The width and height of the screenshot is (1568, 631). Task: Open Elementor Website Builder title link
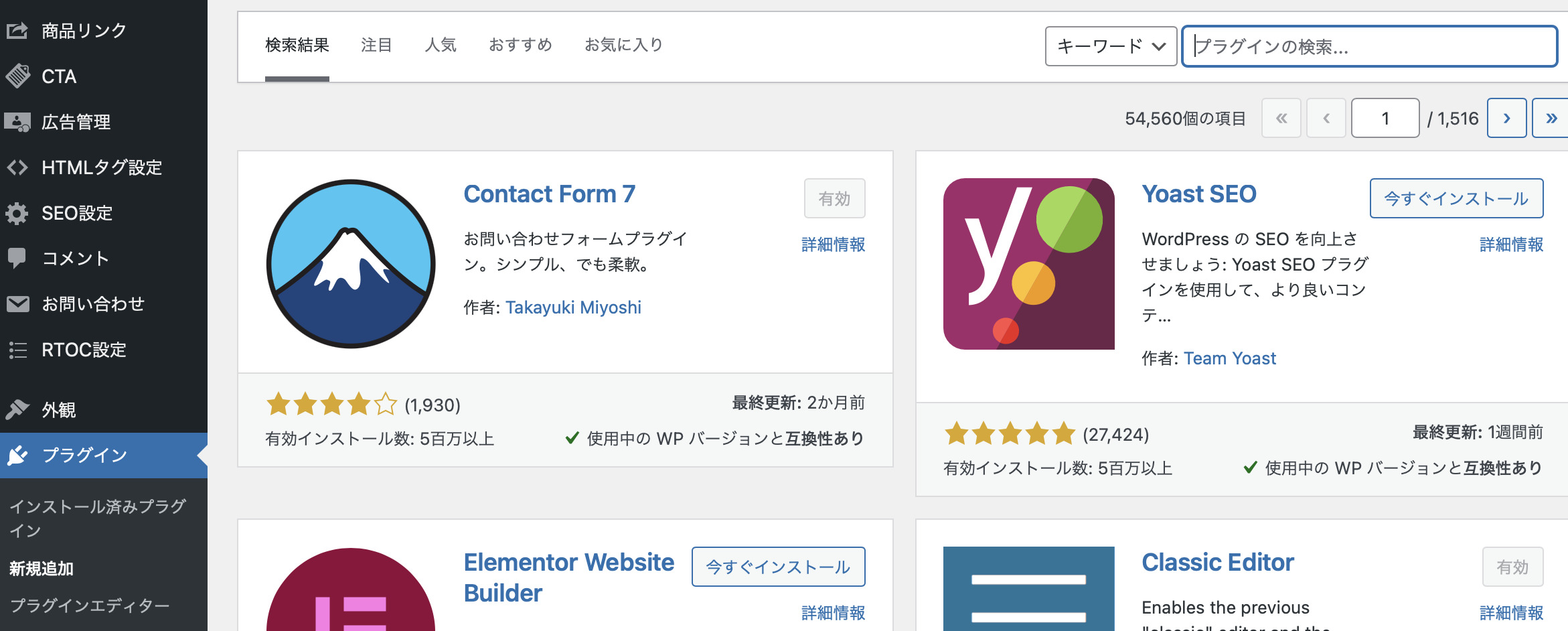pyautogui.click(x=568, y=577)
